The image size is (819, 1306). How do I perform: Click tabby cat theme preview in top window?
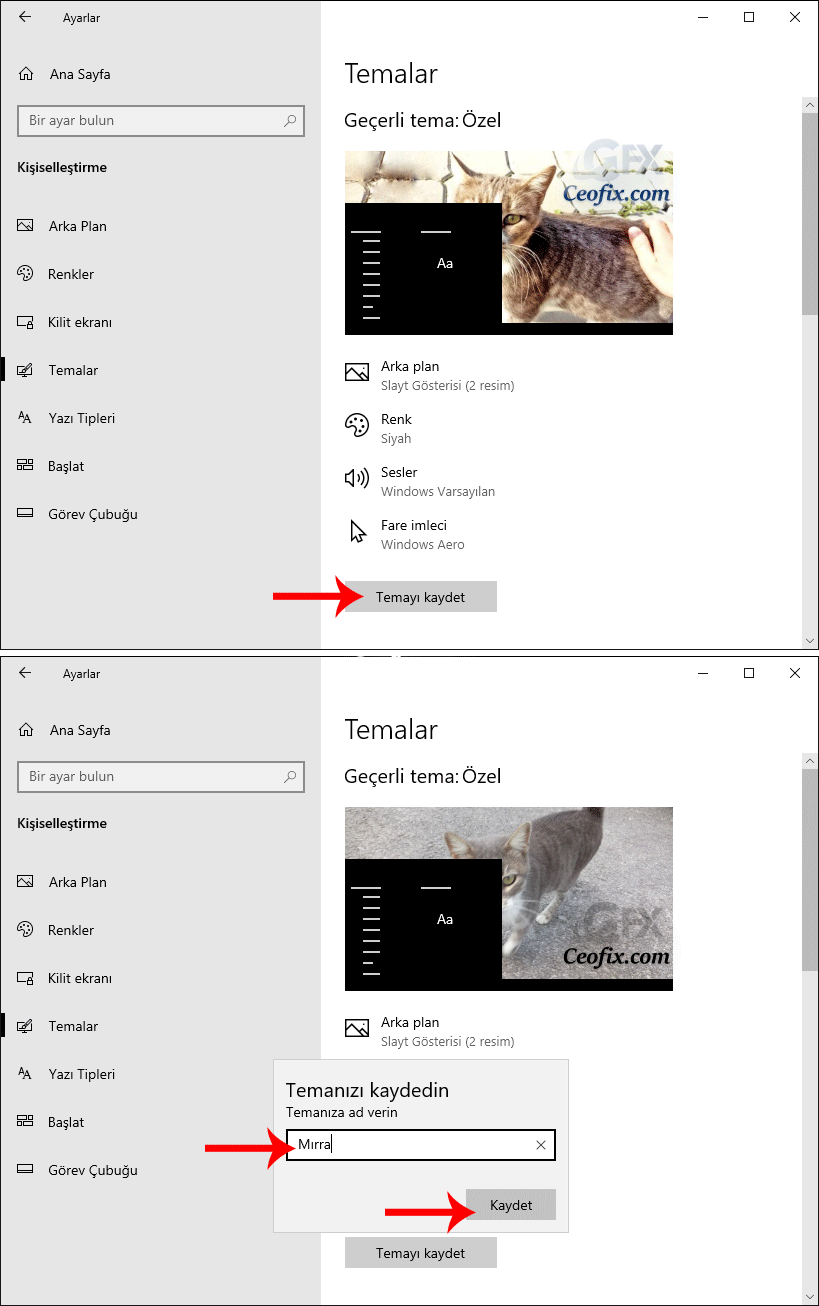(x=508, y=243)
